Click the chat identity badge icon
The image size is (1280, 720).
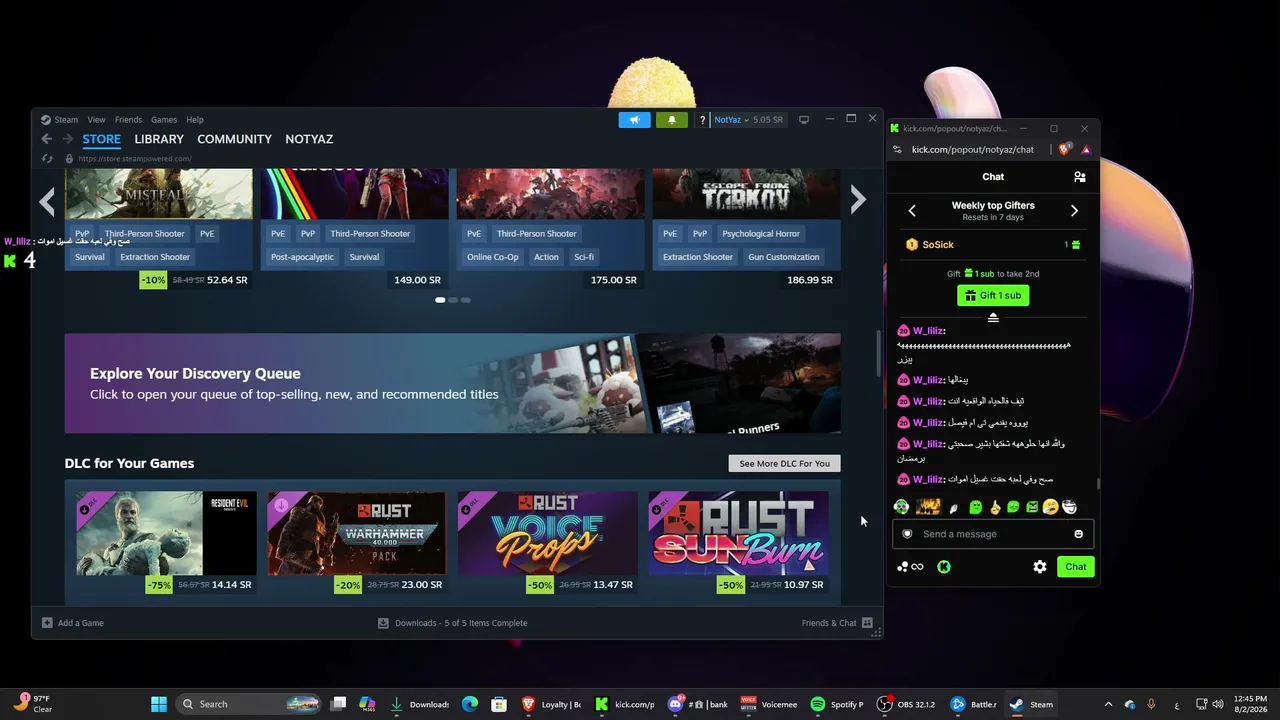907,534
